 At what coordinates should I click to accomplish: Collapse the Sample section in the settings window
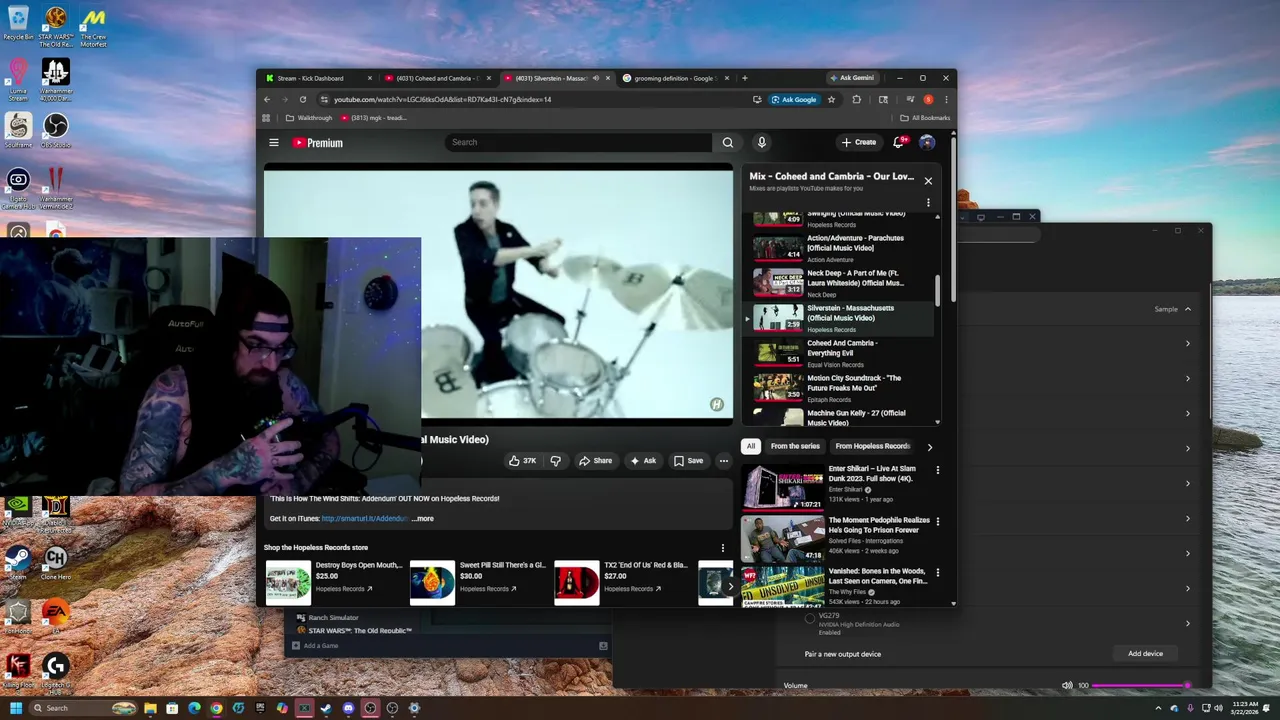(x=1188, y=309)
